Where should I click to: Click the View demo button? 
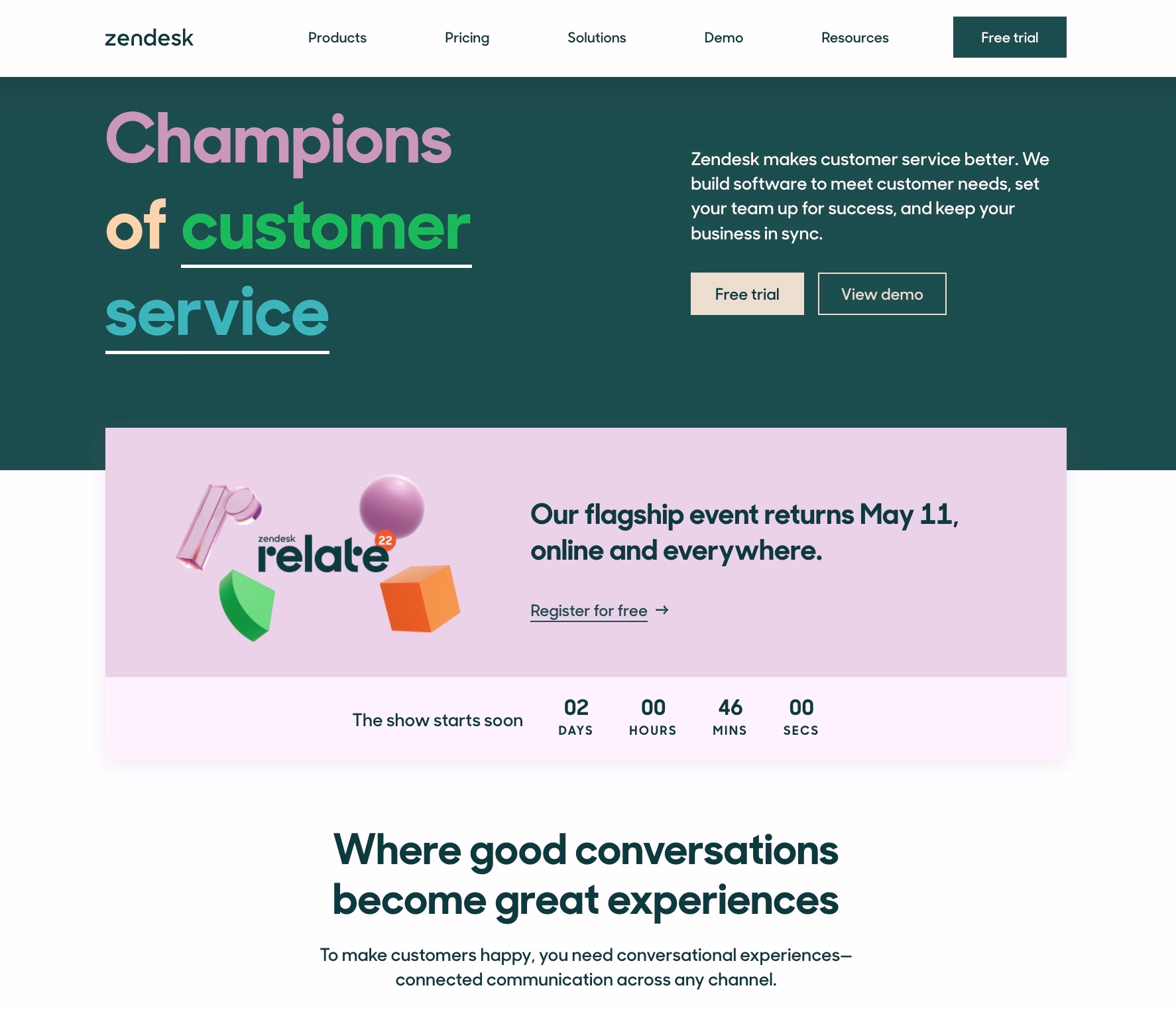pos(882,294)
